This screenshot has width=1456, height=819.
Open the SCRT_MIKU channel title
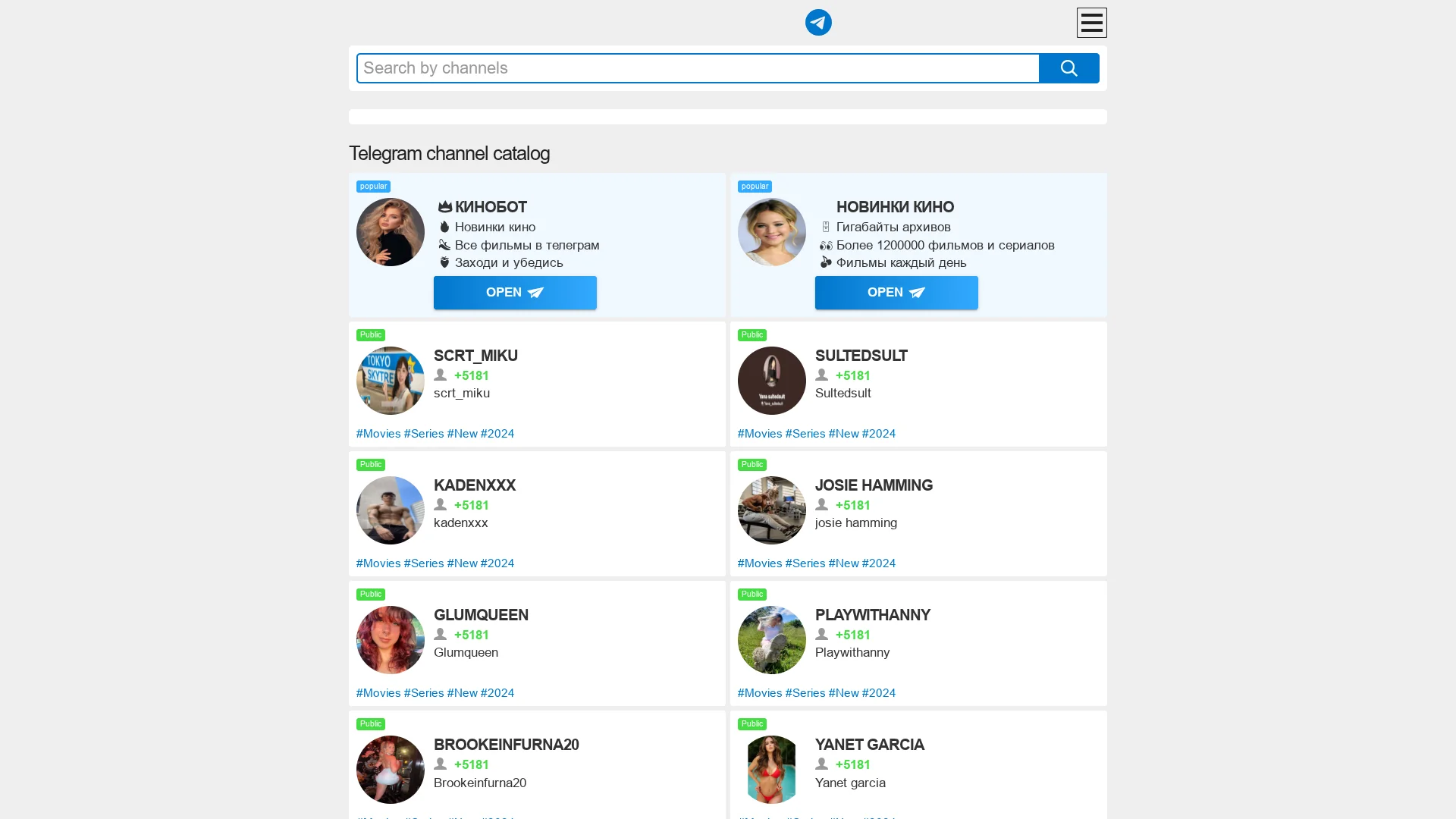pos(475,356)
